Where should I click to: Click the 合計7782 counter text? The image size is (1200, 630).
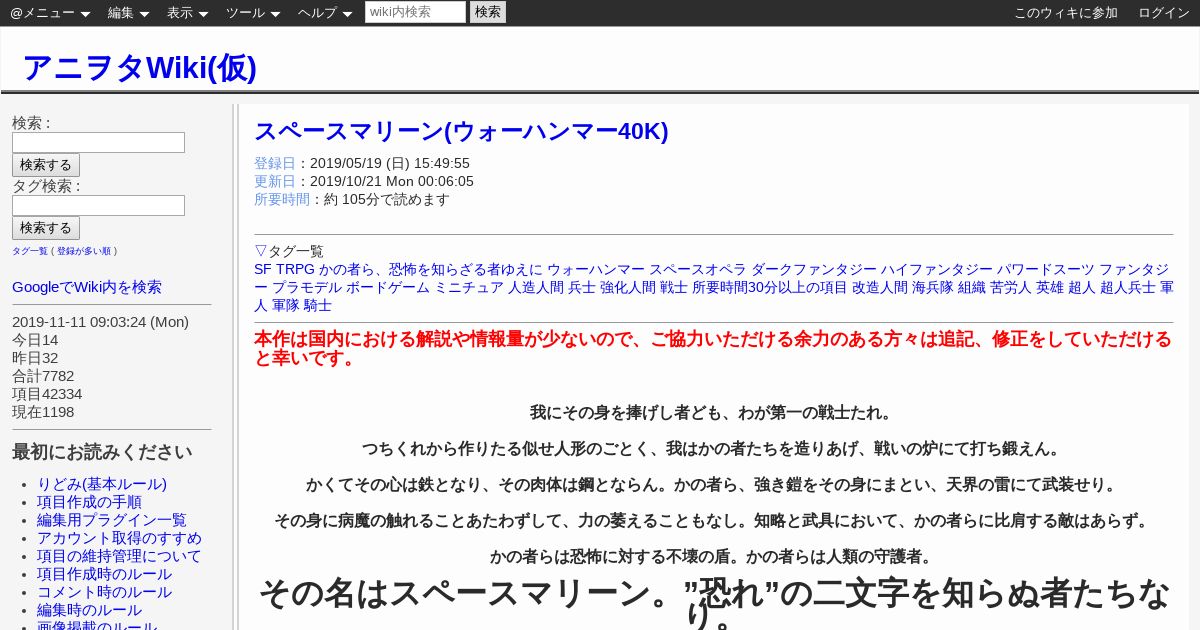point(43,376)
